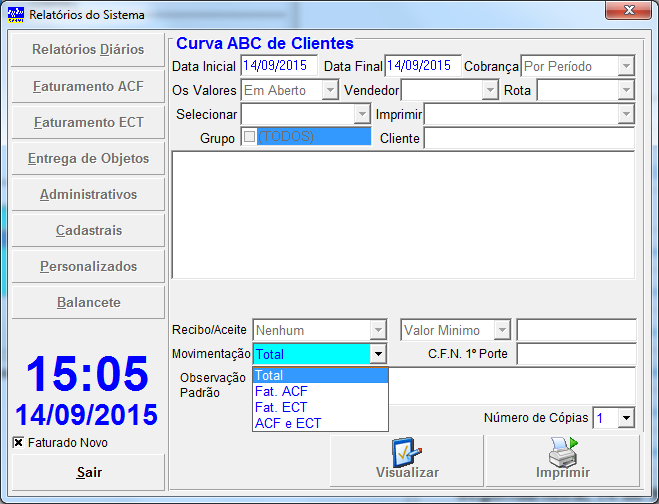
Task: Toggle the Faturado Novo checkbox
Action: (18, 442)
